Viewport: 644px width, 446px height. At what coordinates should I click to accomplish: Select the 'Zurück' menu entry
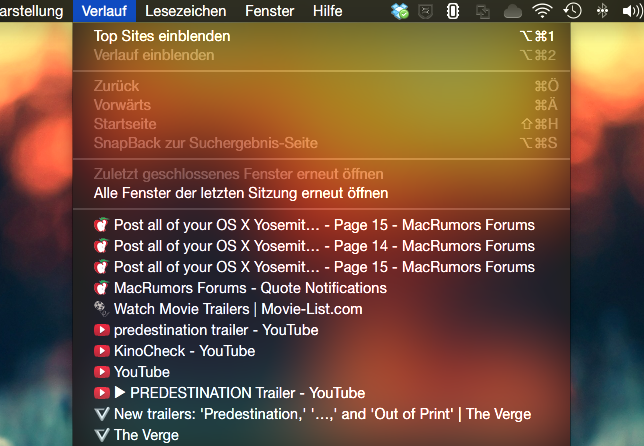[x=322, y=86]
